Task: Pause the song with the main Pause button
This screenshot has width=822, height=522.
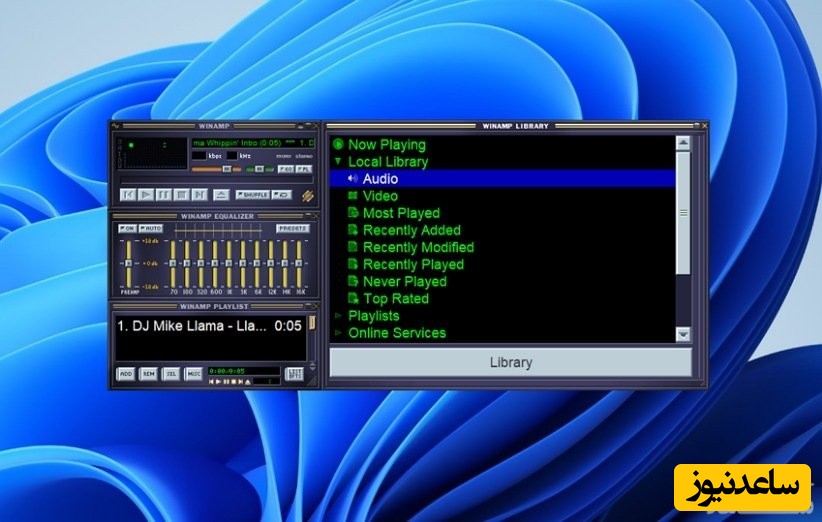Action: (x=164, y=195)
